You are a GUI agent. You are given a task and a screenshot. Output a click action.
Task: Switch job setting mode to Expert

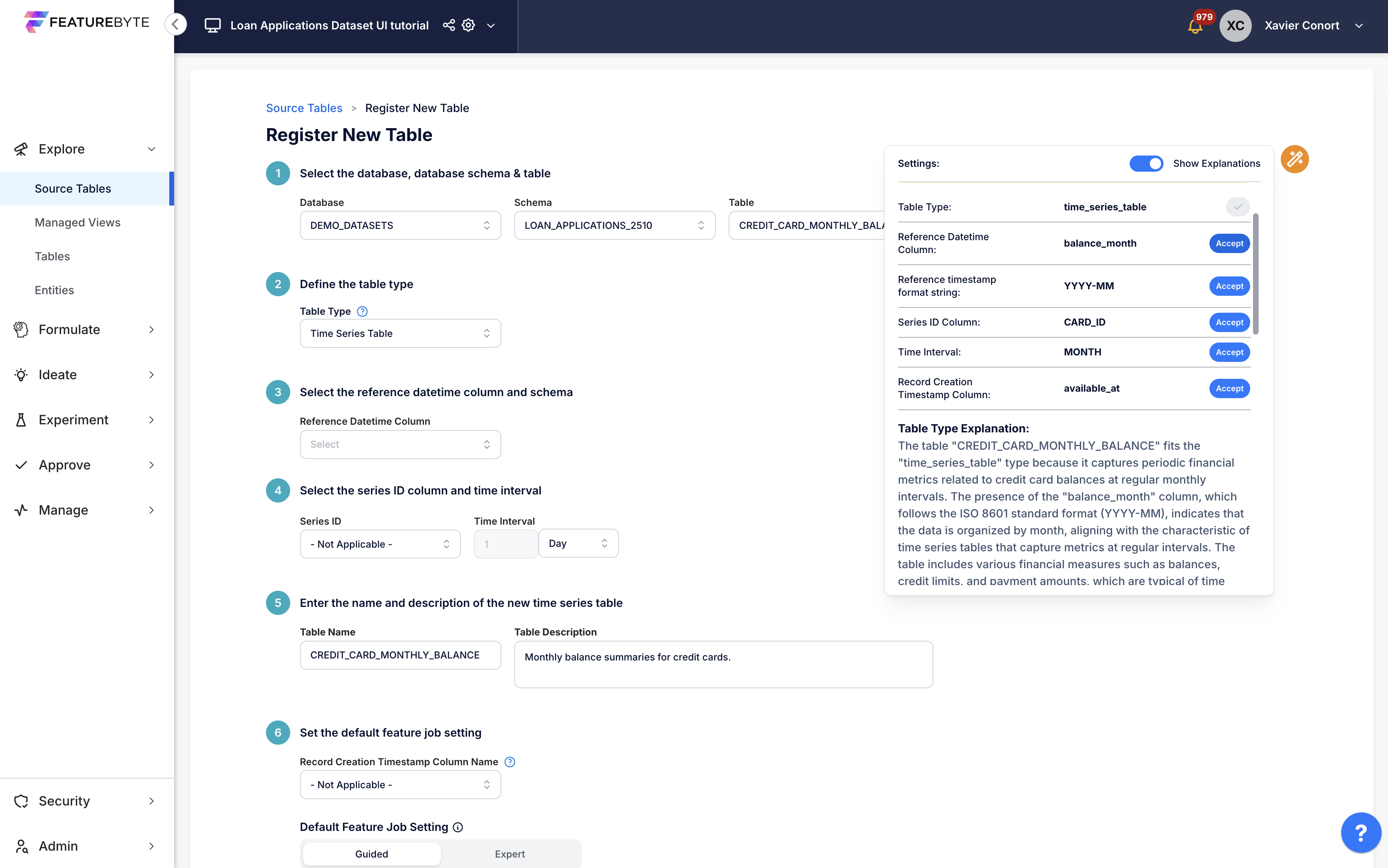pos(509,853)
